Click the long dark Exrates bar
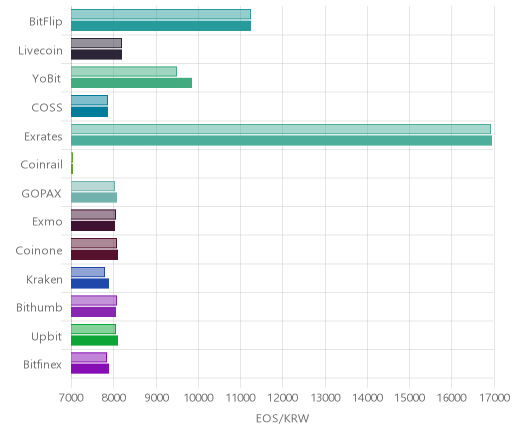 click(282, 141)
